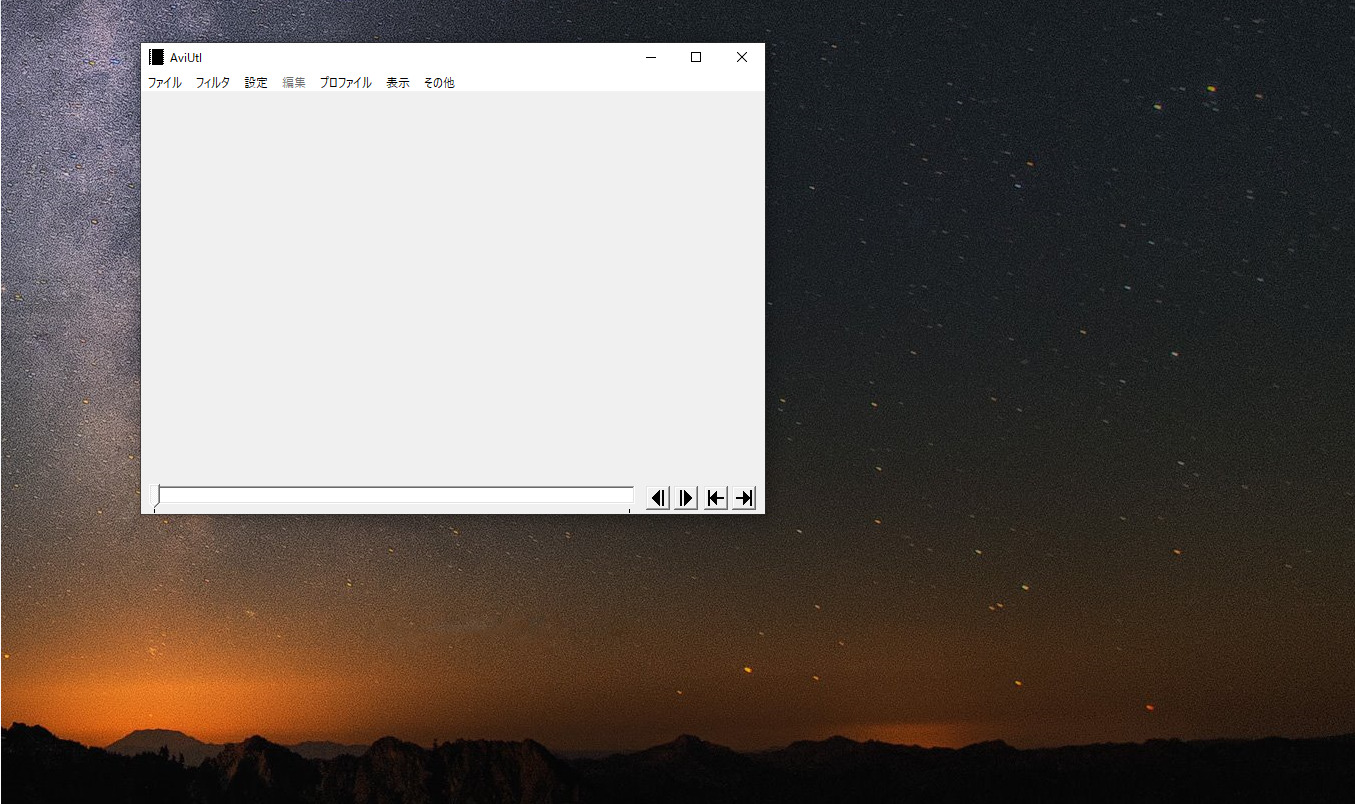Open the フィルタ menu
The image size is (1355, 804).
click(212, 83)
